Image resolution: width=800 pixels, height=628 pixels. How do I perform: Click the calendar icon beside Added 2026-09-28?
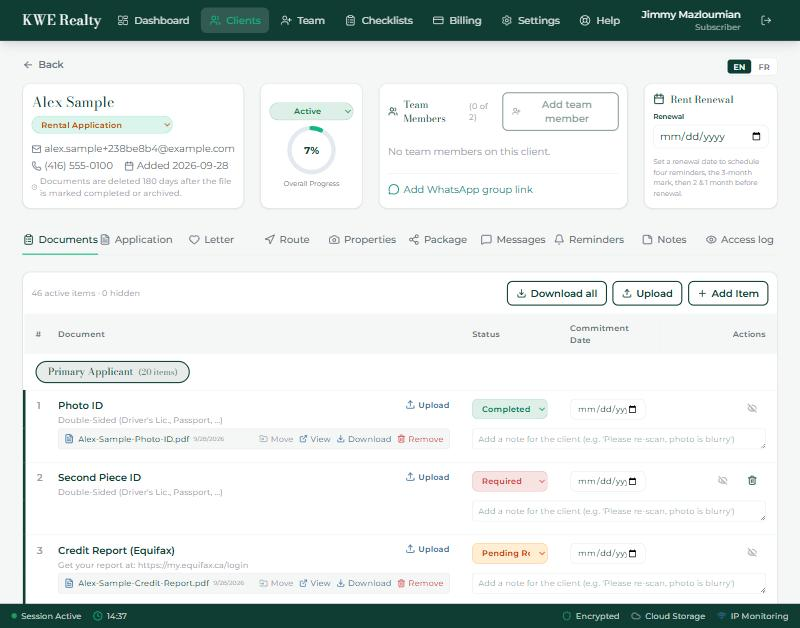pos(129,166)
